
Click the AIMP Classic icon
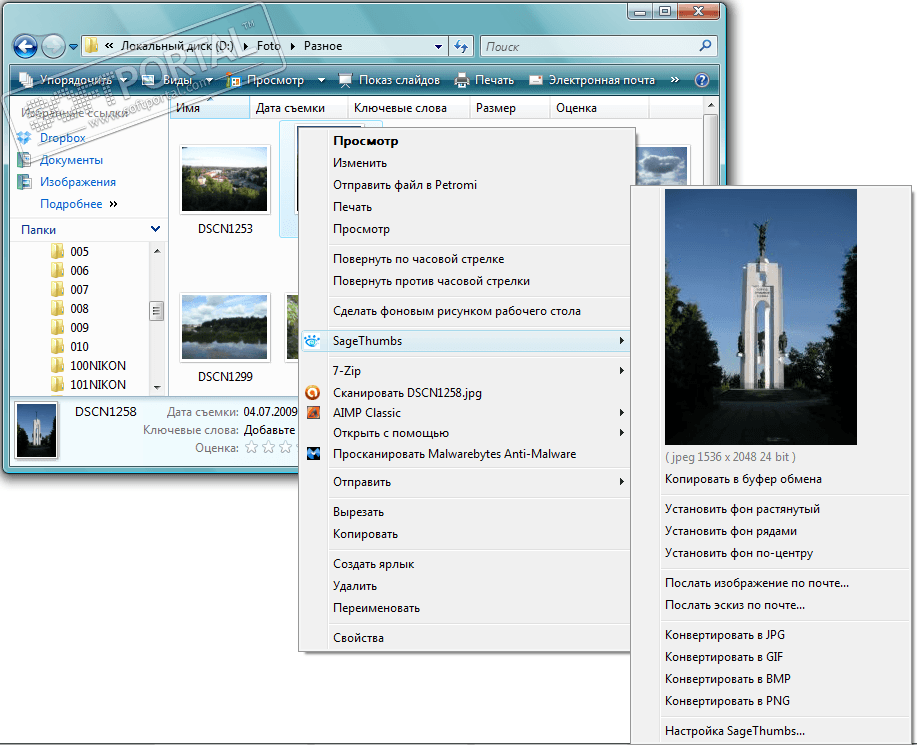313,413
